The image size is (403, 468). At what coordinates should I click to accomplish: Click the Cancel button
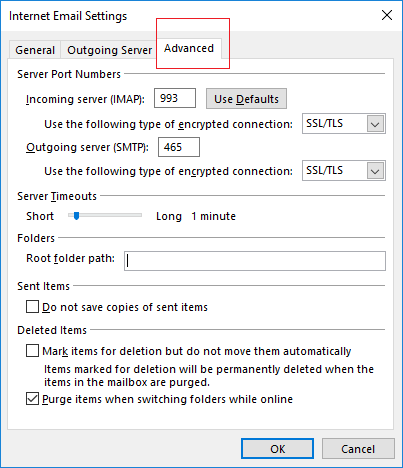358,449
